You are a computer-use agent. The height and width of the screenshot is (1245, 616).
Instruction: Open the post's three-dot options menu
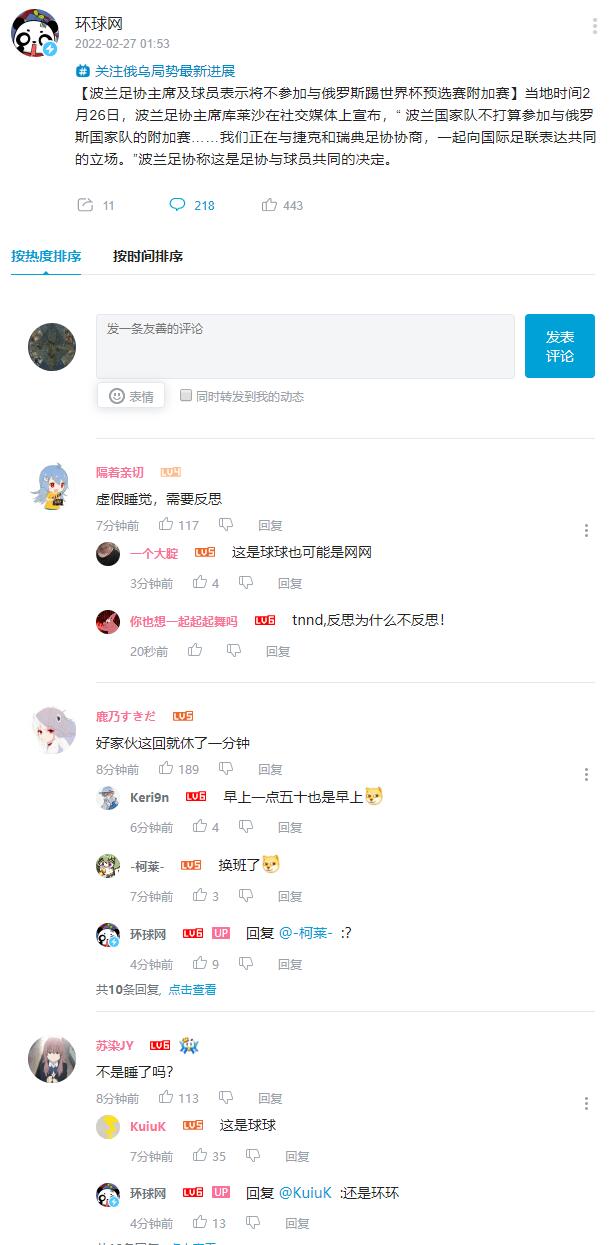point(594,26)
